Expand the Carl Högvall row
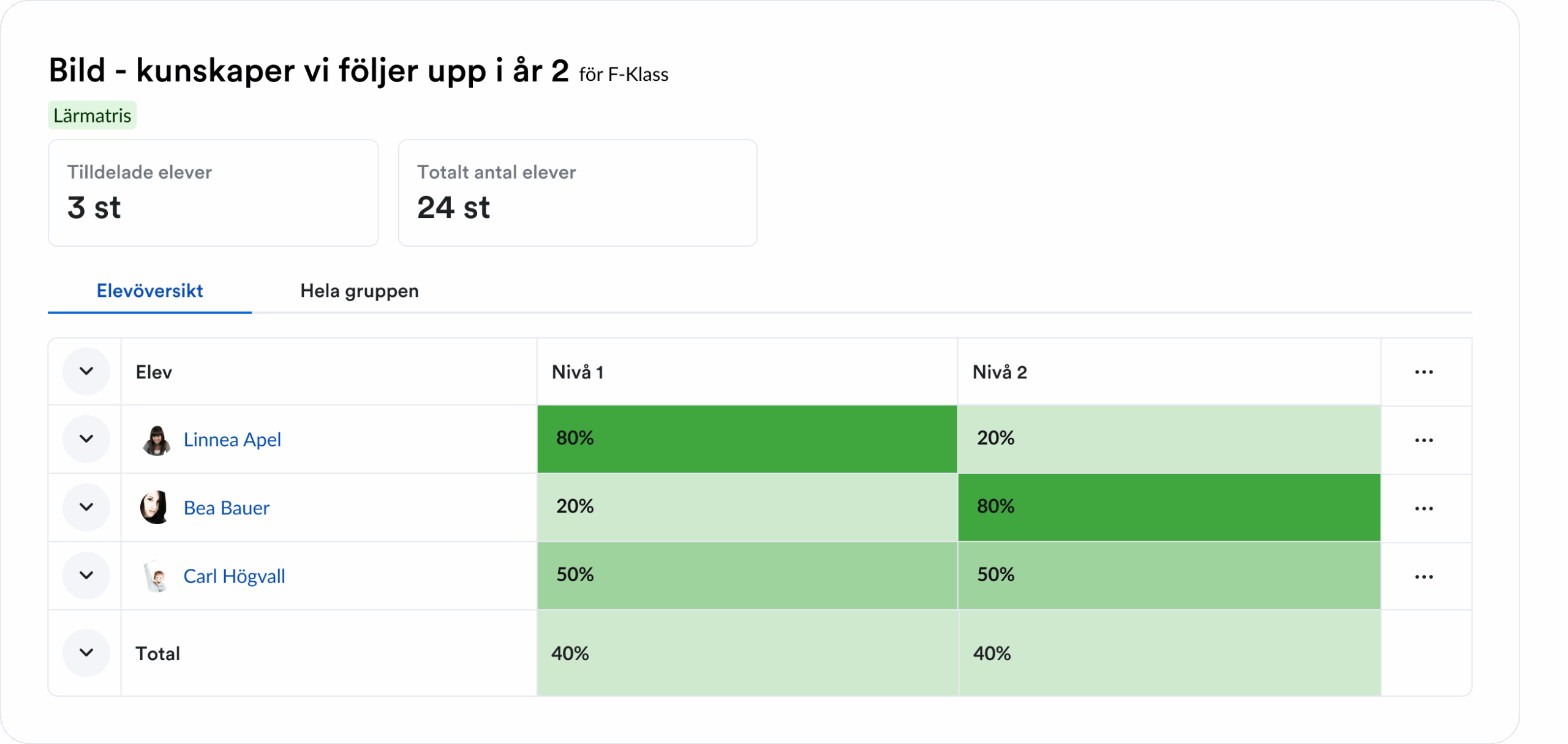The image size is (1568, 744). pyautogui.click(x=86, y=576)
